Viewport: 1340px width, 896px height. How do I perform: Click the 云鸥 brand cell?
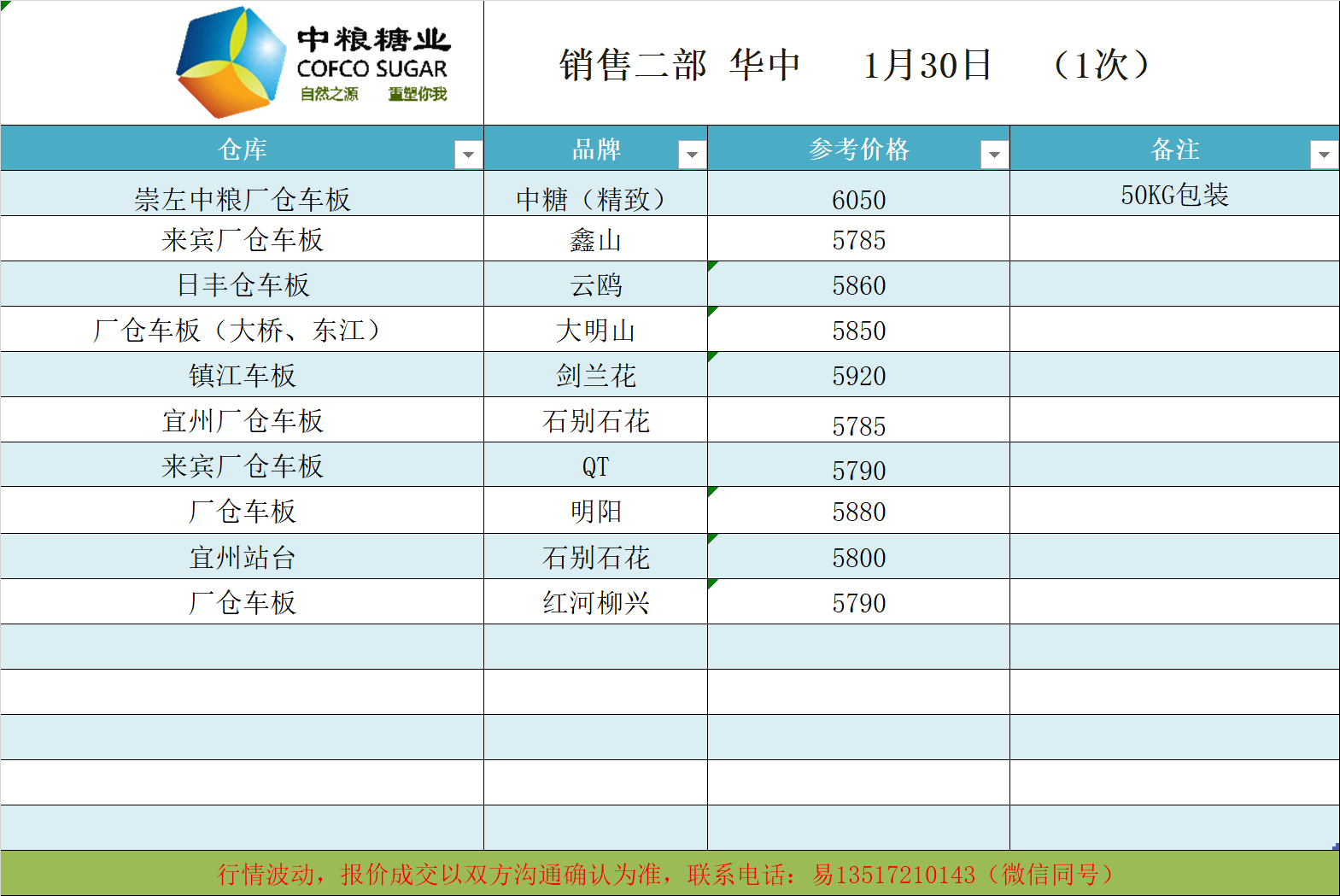[595, 285]
